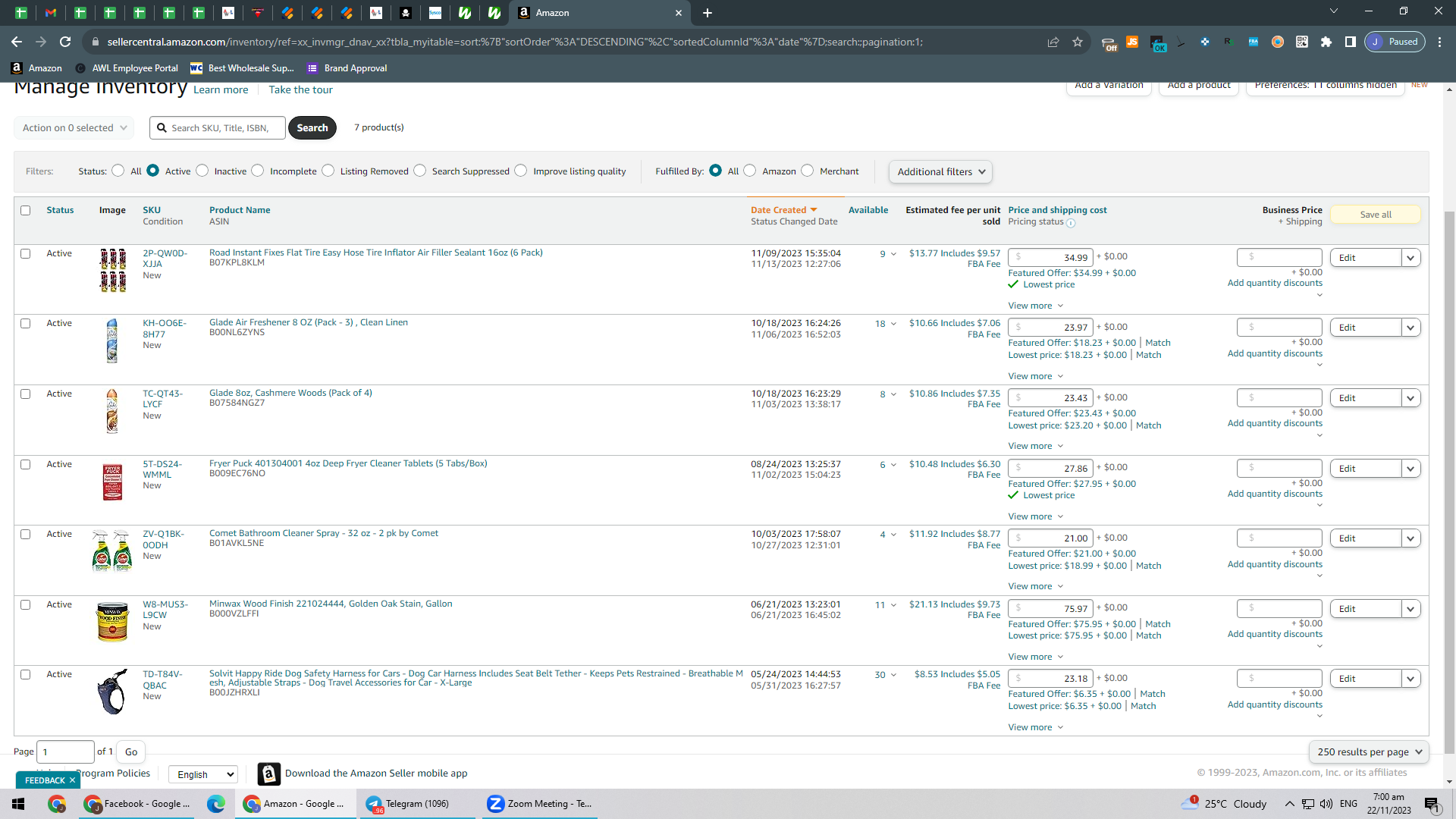
Task: Open a new browser tab
Action: [708, 13]
